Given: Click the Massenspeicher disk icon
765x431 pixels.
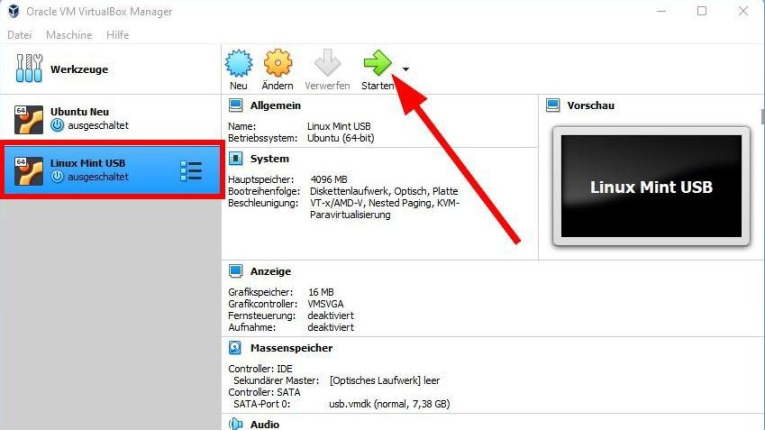Looking at the screenshot, I should [235, 348].
